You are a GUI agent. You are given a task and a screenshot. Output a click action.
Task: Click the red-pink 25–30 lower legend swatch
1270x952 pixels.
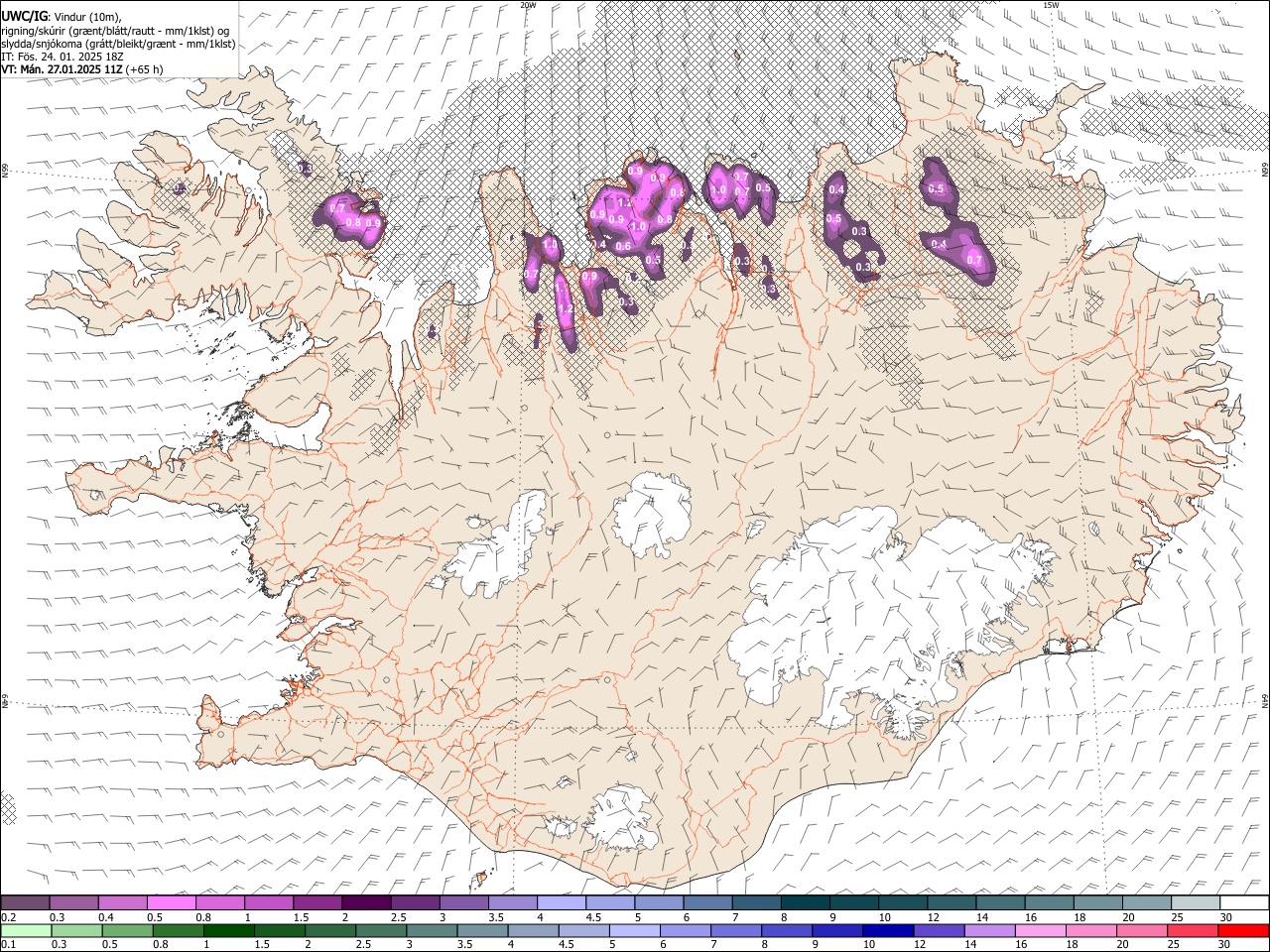coord(1193,930)
